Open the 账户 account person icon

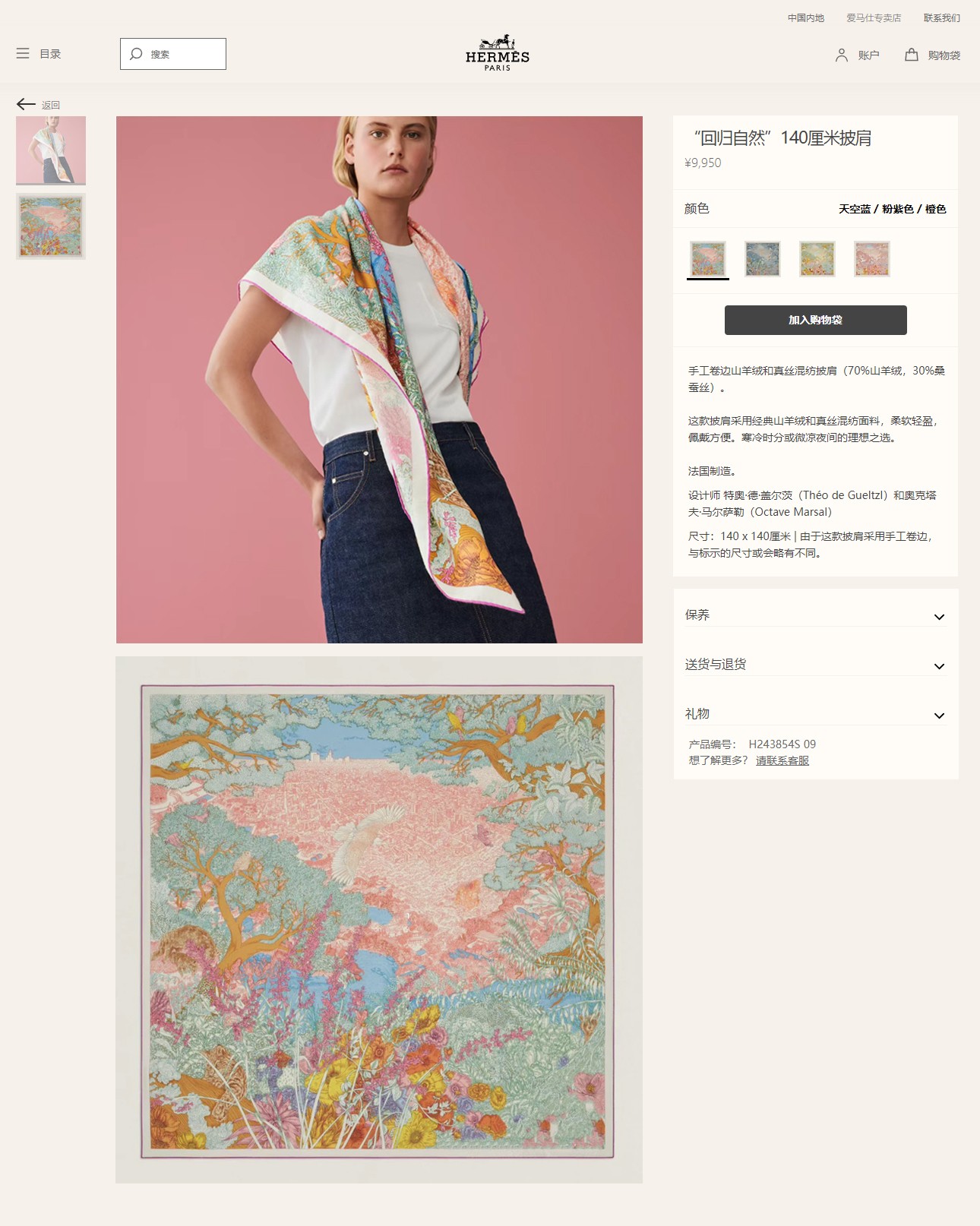point(841,55)
